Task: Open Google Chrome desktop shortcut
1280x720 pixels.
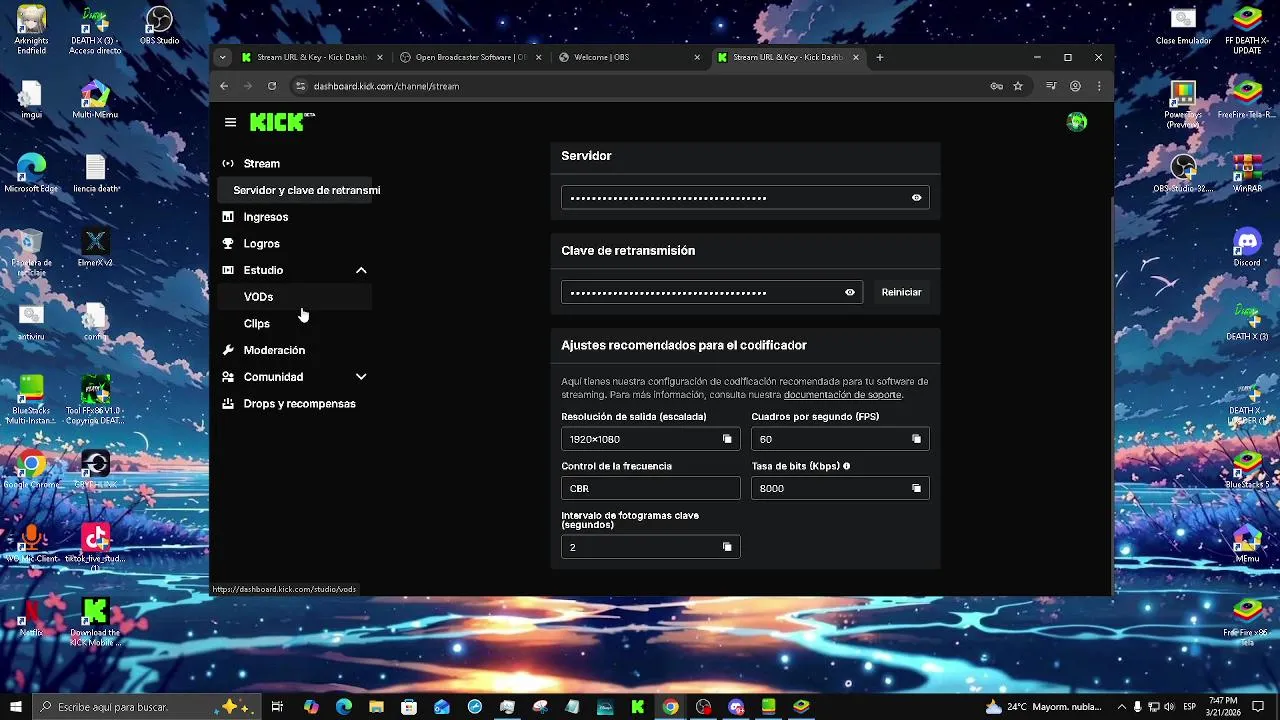Action: [x=31, y=470]
